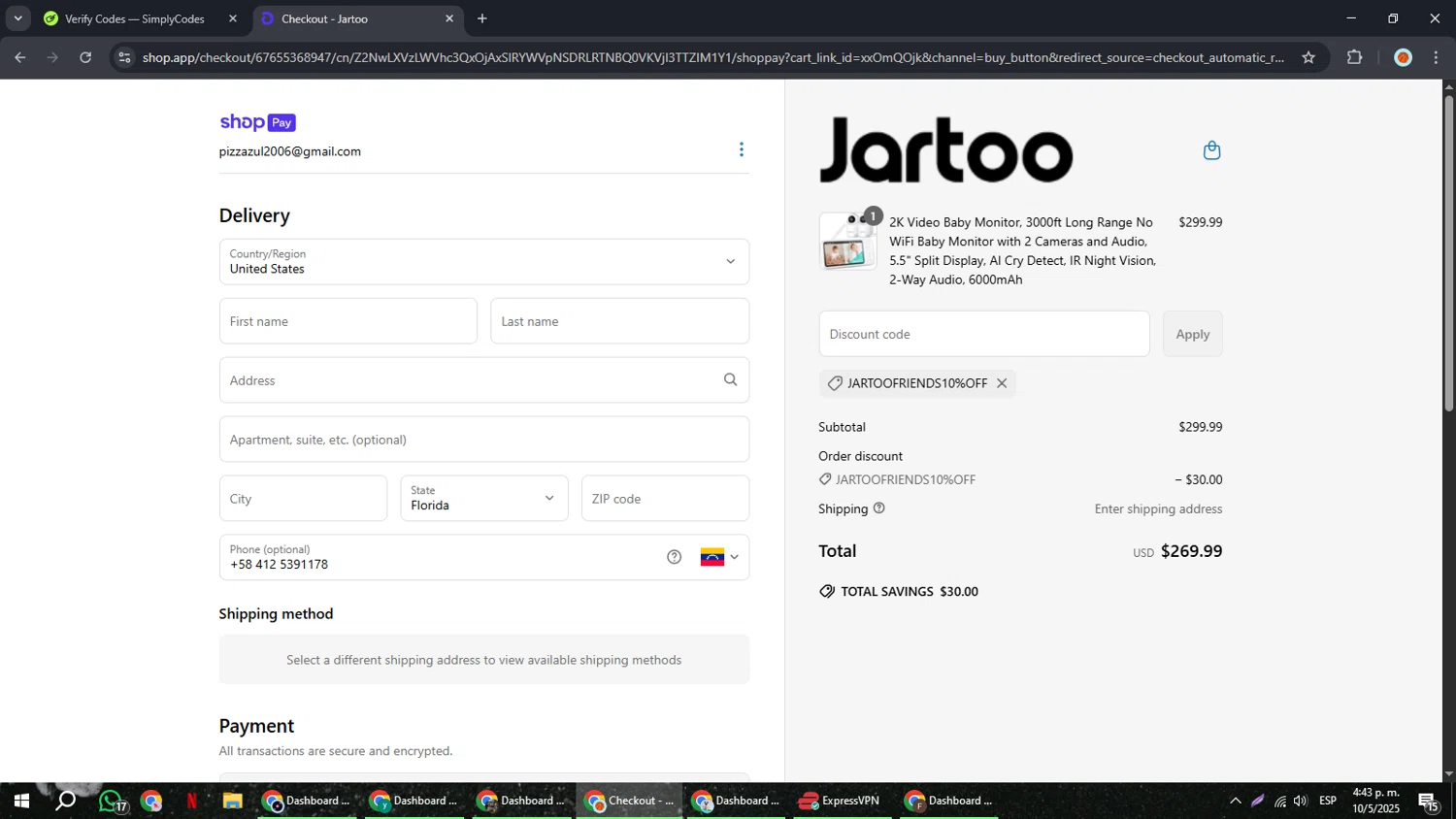The height and width of the screenshot is (819, 1456).
Task: Open the taskbar clock and date
Action: pyautogui.click(x=1375, y=802)
